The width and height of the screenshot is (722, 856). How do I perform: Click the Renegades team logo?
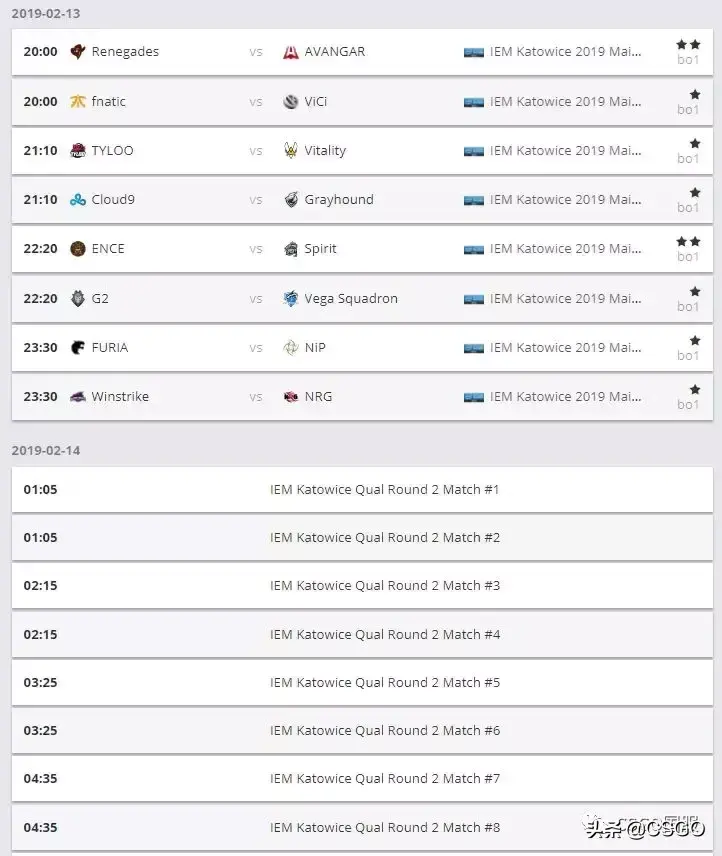pos(78,52)
